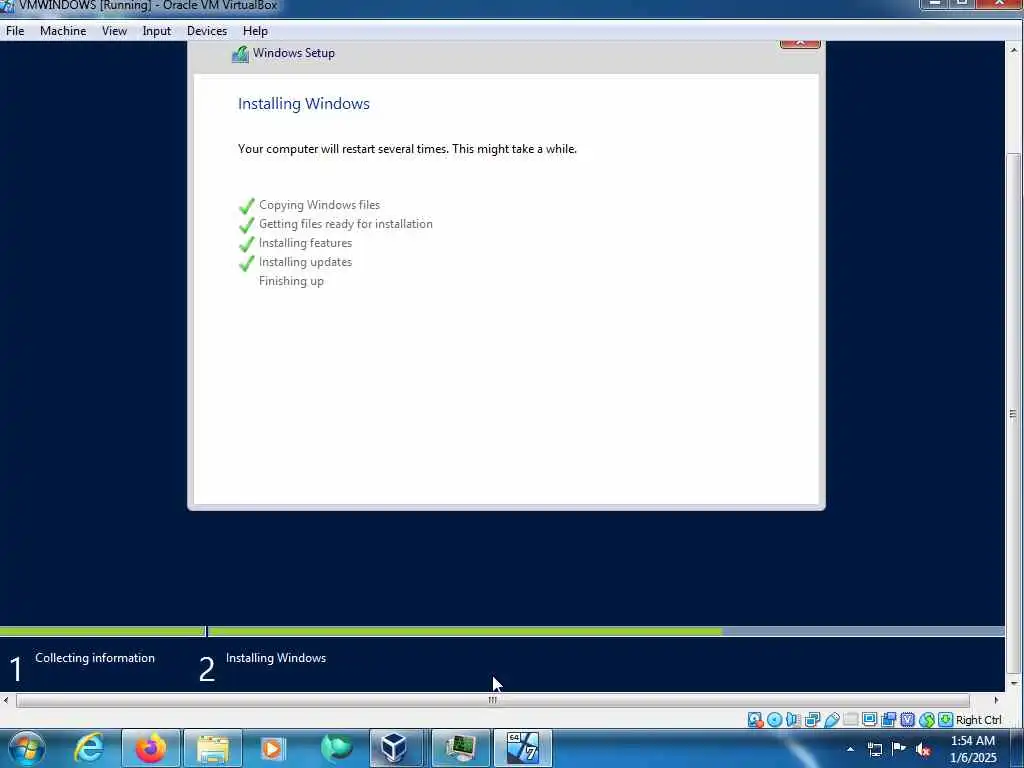
Task: Launch Internet Explorer from taskbar
Action: coord(89,748)
